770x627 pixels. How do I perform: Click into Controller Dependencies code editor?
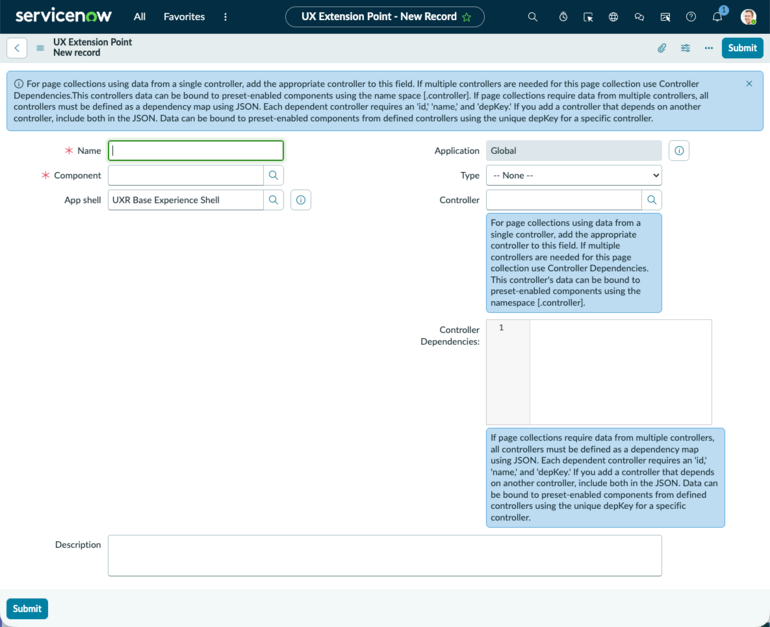coord(620,372)
